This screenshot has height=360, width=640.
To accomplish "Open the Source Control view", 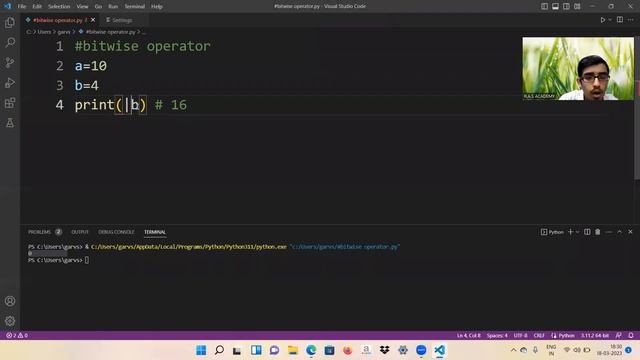I will pos(10,62).
